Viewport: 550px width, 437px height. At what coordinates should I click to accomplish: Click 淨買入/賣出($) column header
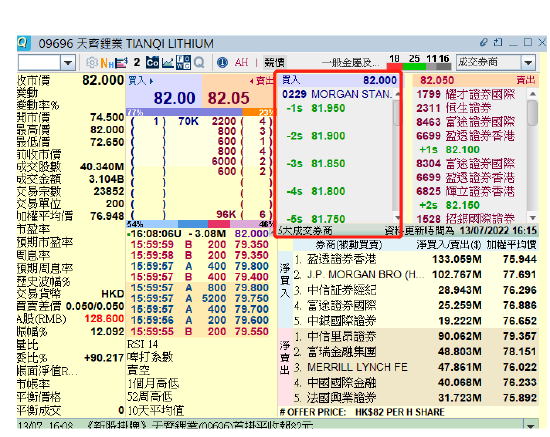(x=449, y=245)
